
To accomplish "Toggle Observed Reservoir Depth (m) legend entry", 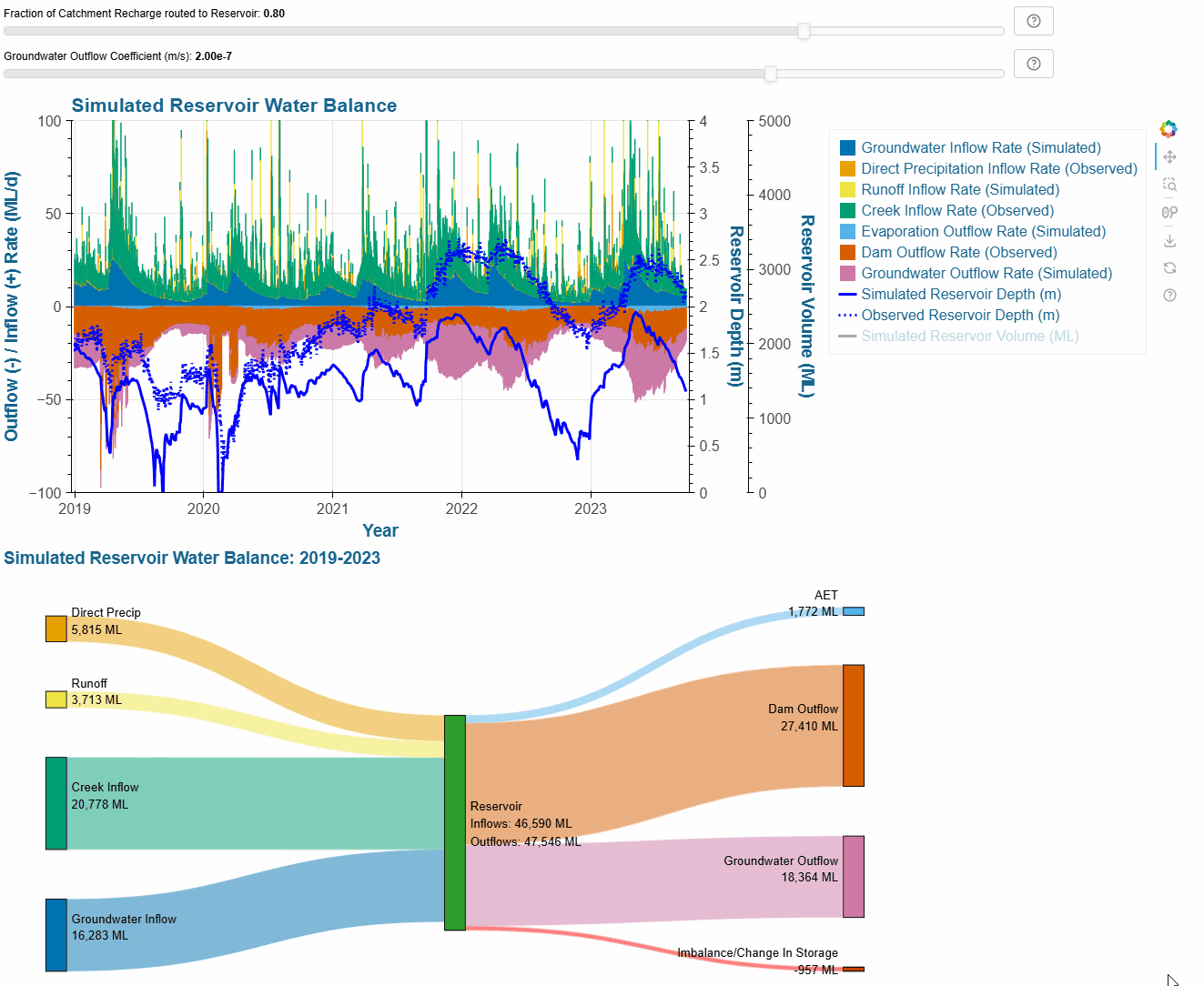I will (x=960, y=315).
